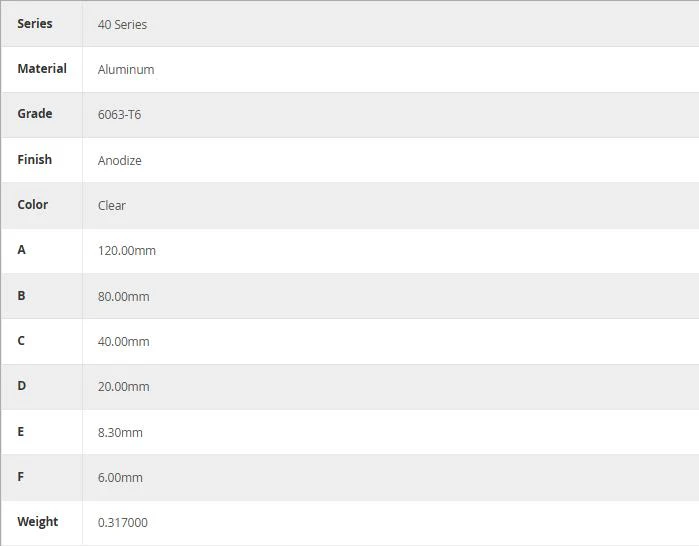
Task: Click the dimension A row label
Action: tap(21, 250)
